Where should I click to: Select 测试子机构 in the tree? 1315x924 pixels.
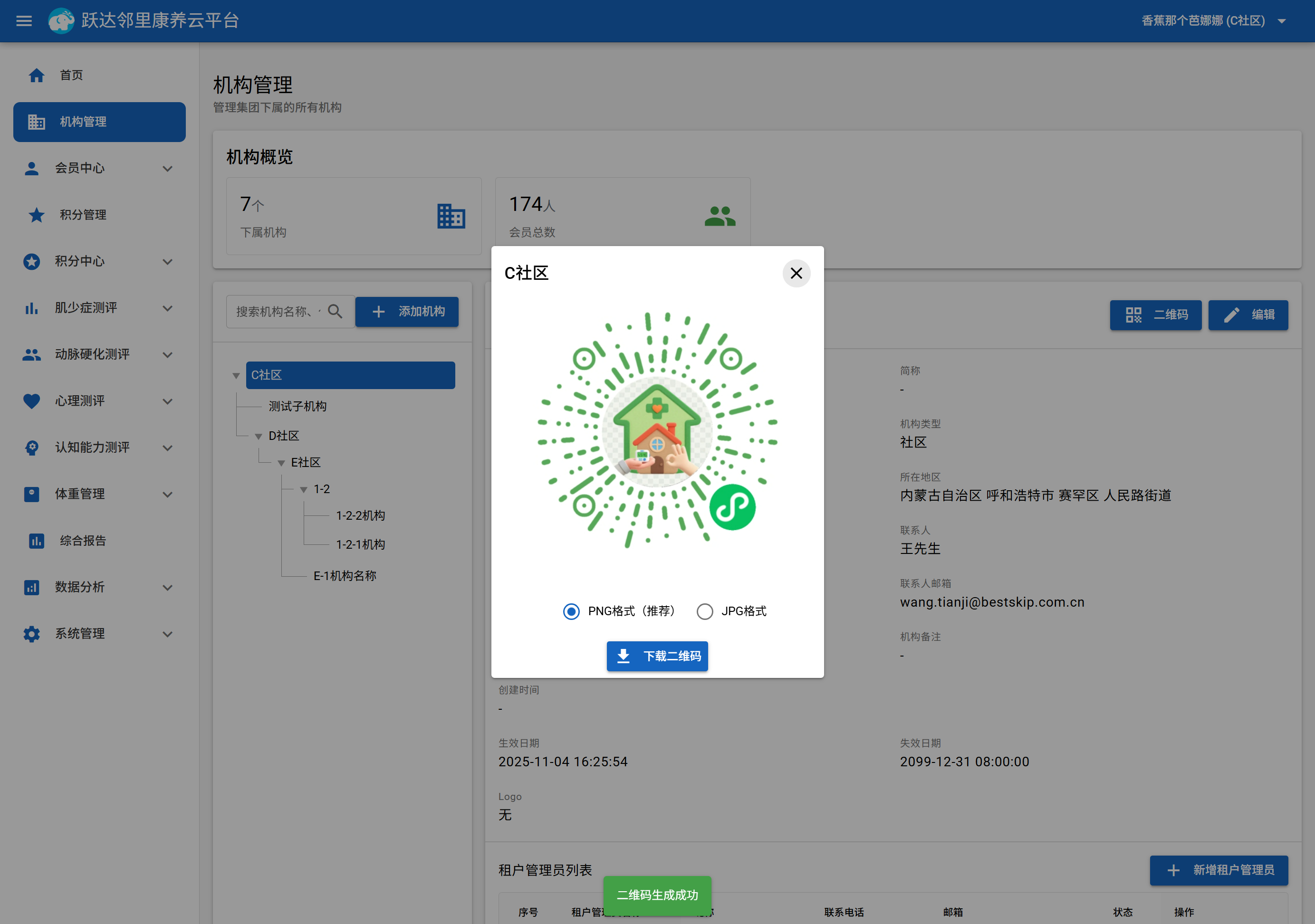(x=298, y=407)
